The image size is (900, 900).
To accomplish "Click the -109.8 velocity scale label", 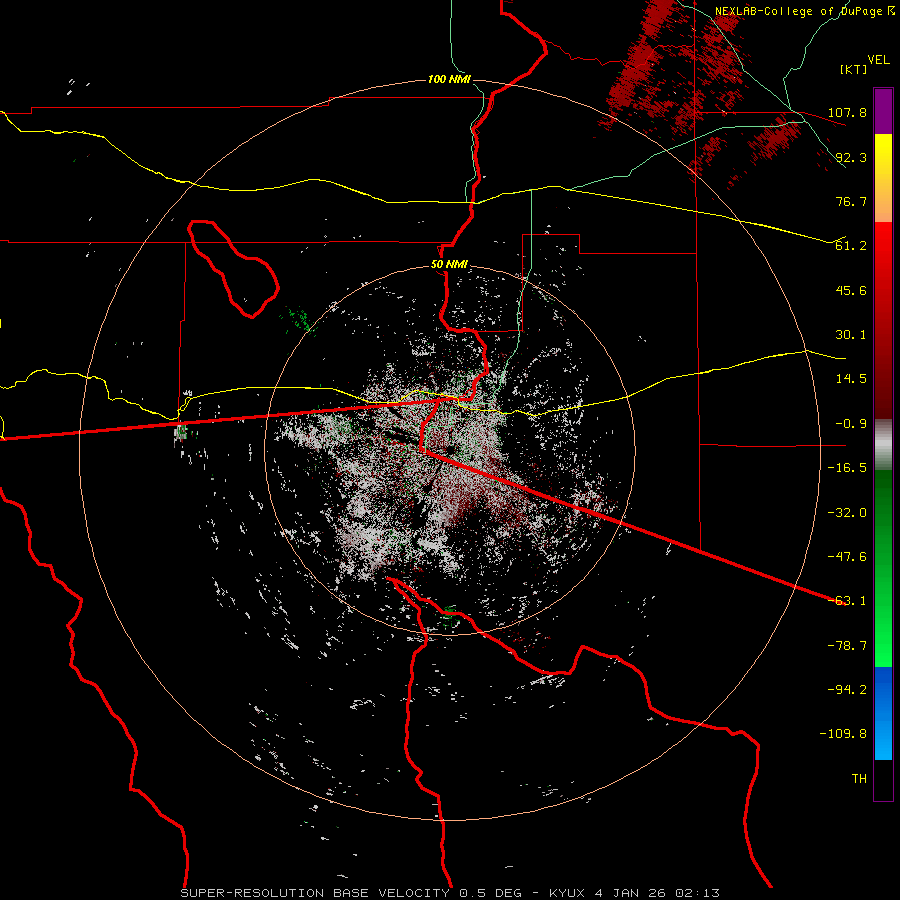I will click(x=843, y=734).
